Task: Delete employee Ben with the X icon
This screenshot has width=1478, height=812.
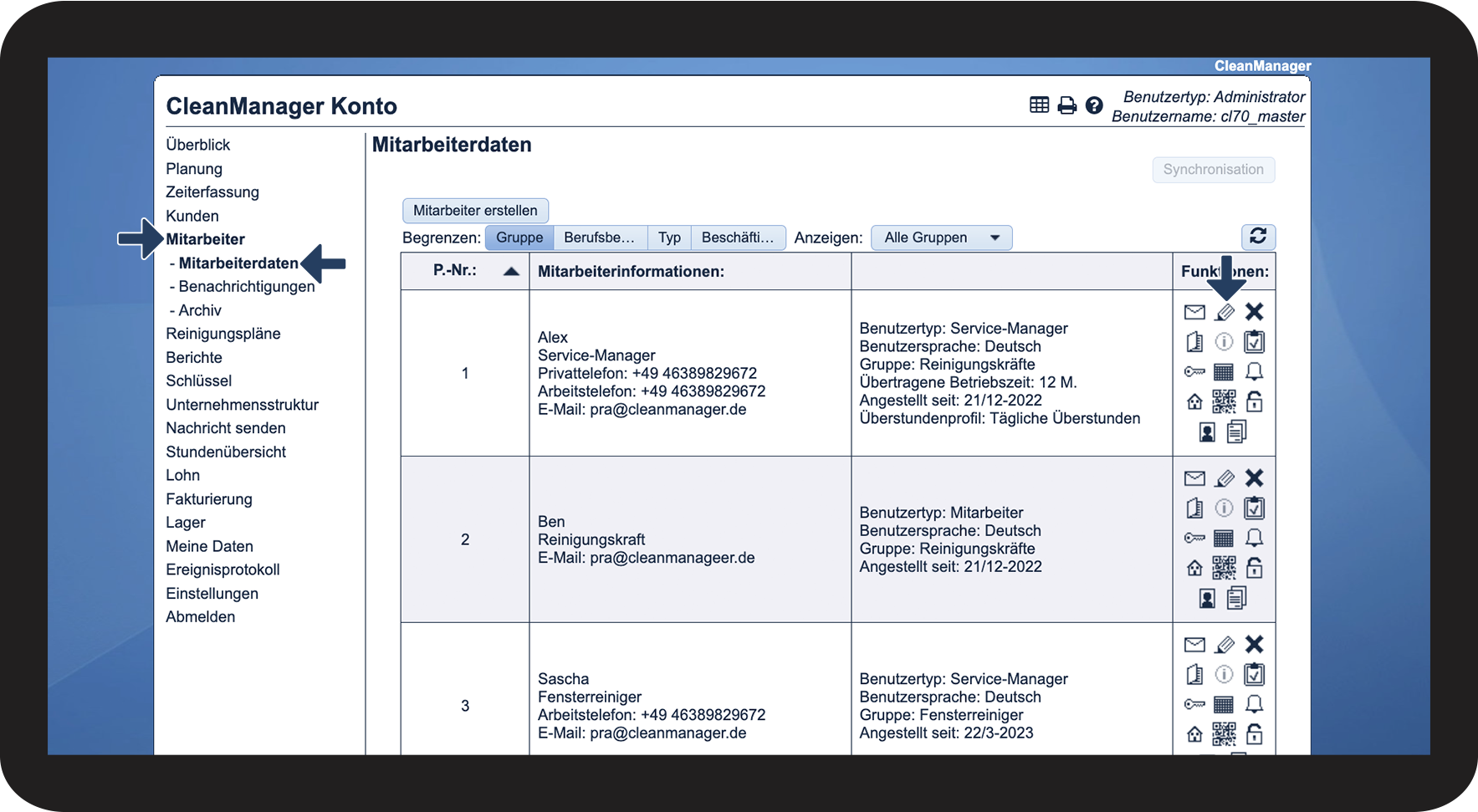Action: (1254, 477)
